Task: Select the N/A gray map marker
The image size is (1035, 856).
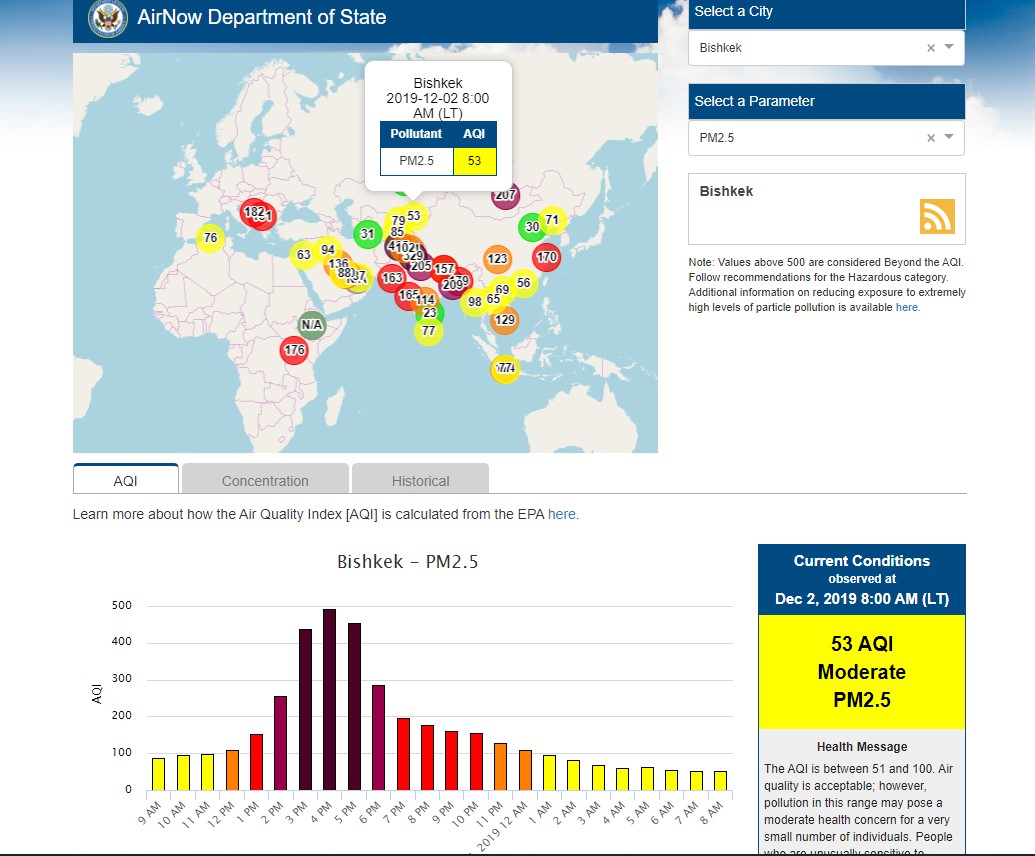Action: pos(312,325)
